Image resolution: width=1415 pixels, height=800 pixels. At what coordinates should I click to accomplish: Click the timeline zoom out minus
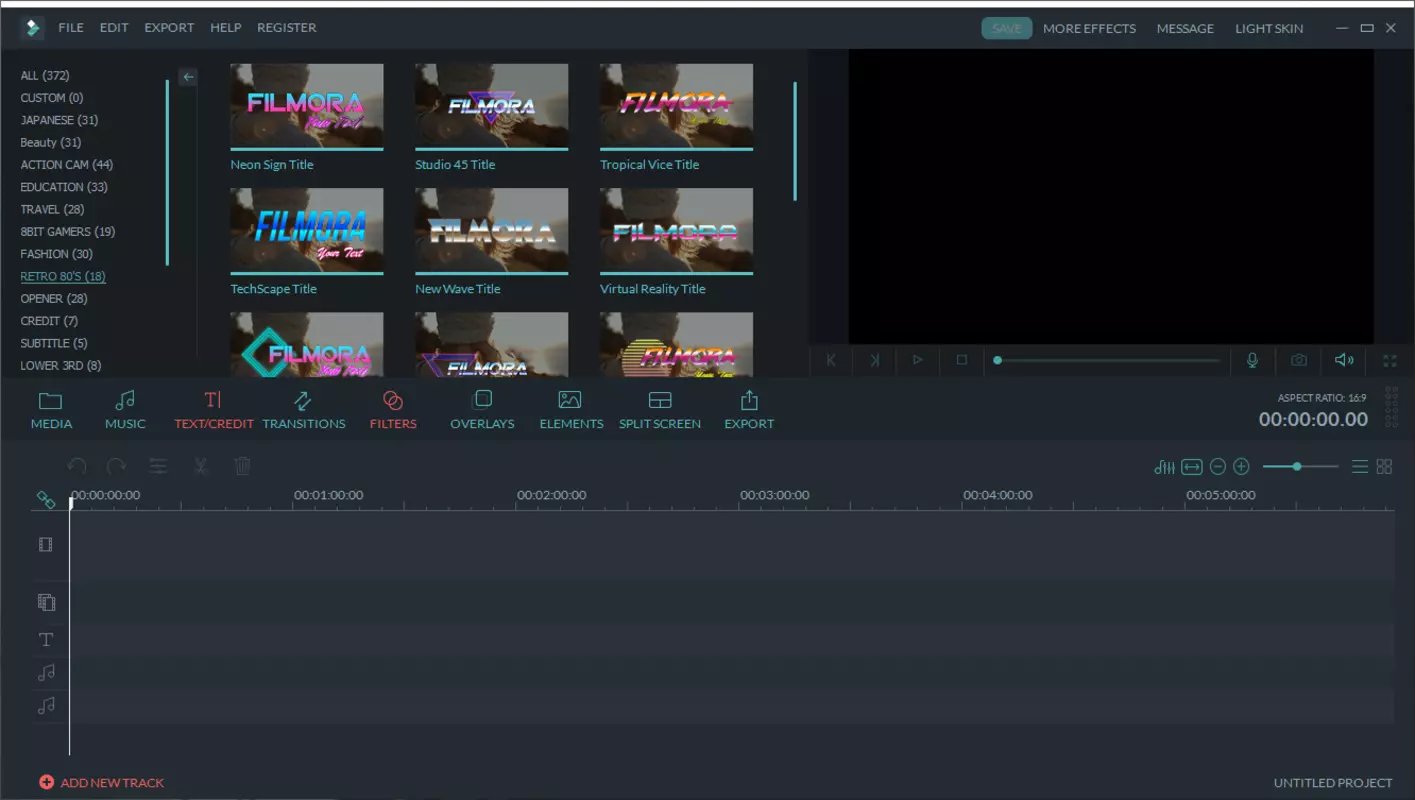(x=1217, y=467)
